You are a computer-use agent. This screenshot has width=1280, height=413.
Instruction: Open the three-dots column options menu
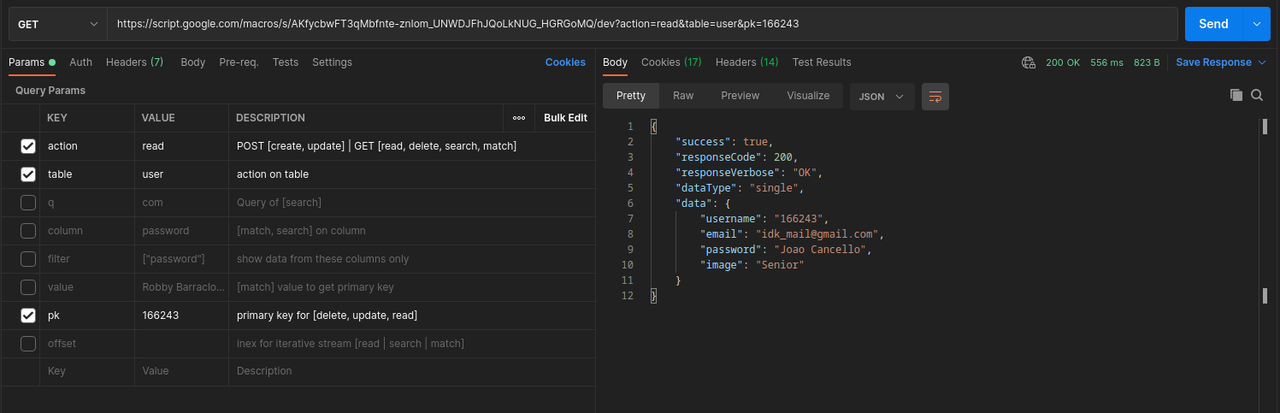519,118
